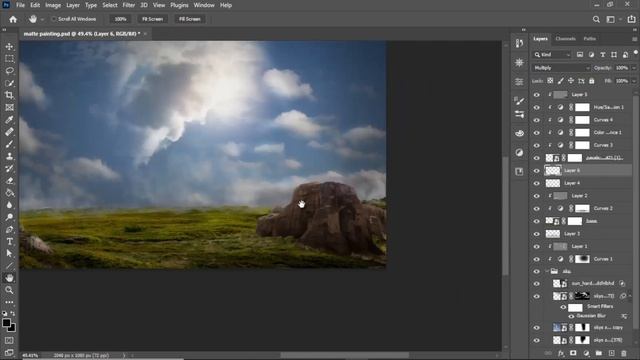The width and height of the screenshot is (640, 360).
Task: Select the Eyedropper tool
Action: (9, 120)
